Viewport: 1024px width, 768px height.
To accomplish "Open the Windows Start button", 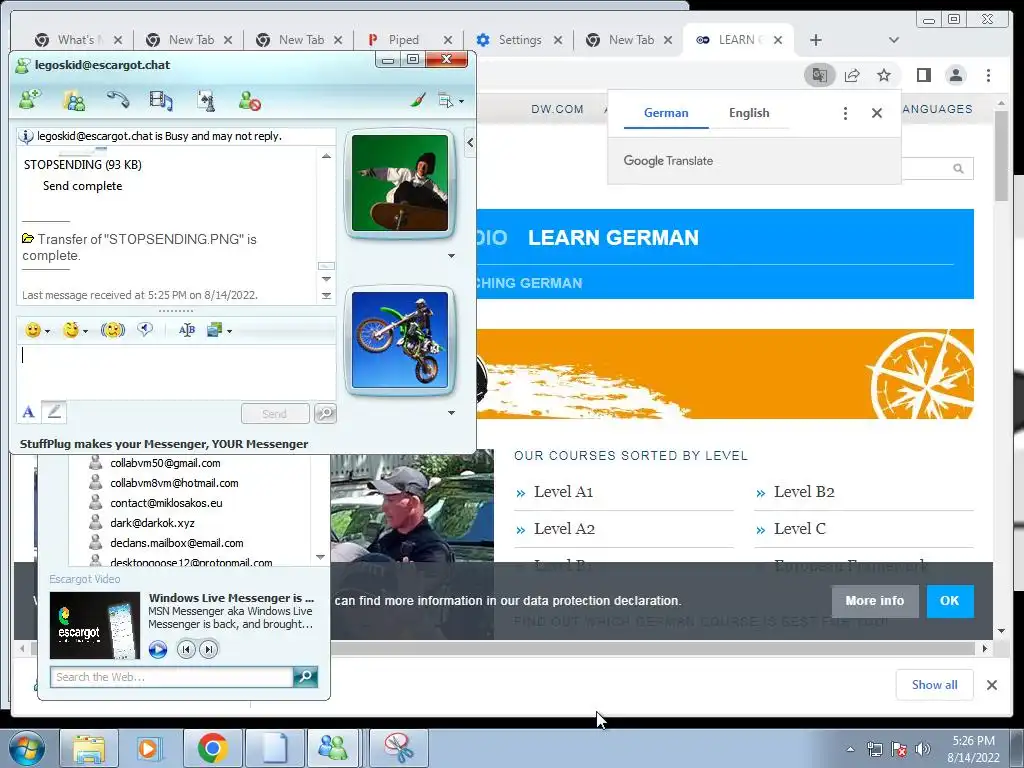I will click(26, 748).
